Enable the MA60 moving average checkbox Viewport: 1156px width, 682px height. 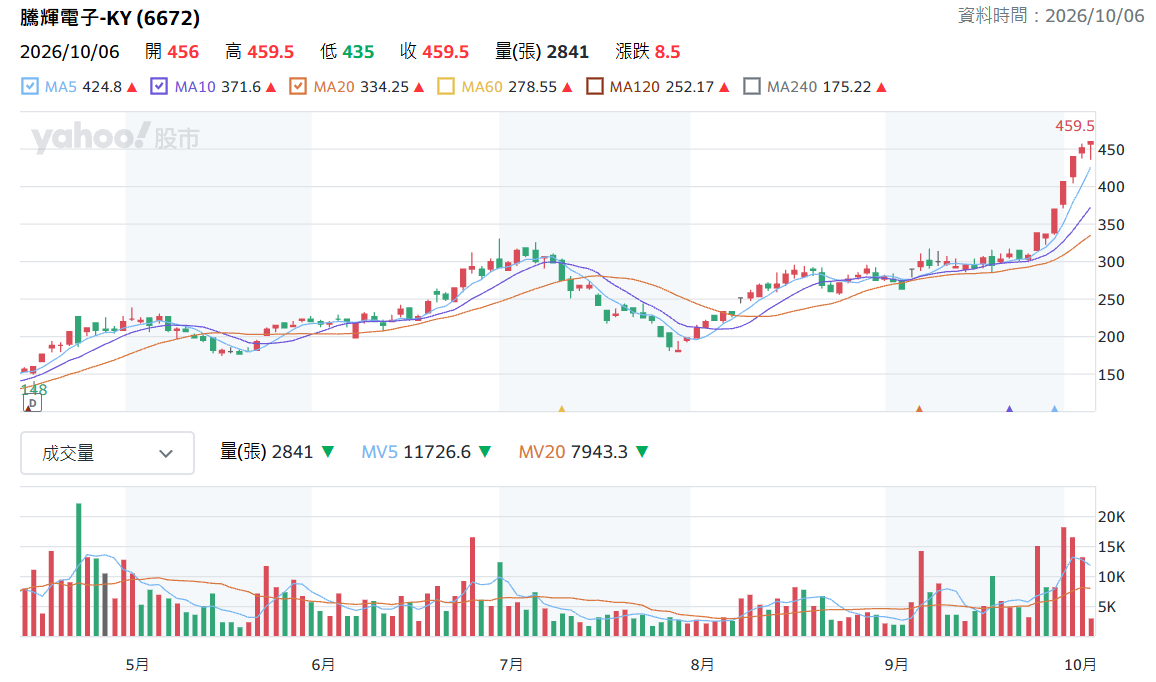(445, 86)
